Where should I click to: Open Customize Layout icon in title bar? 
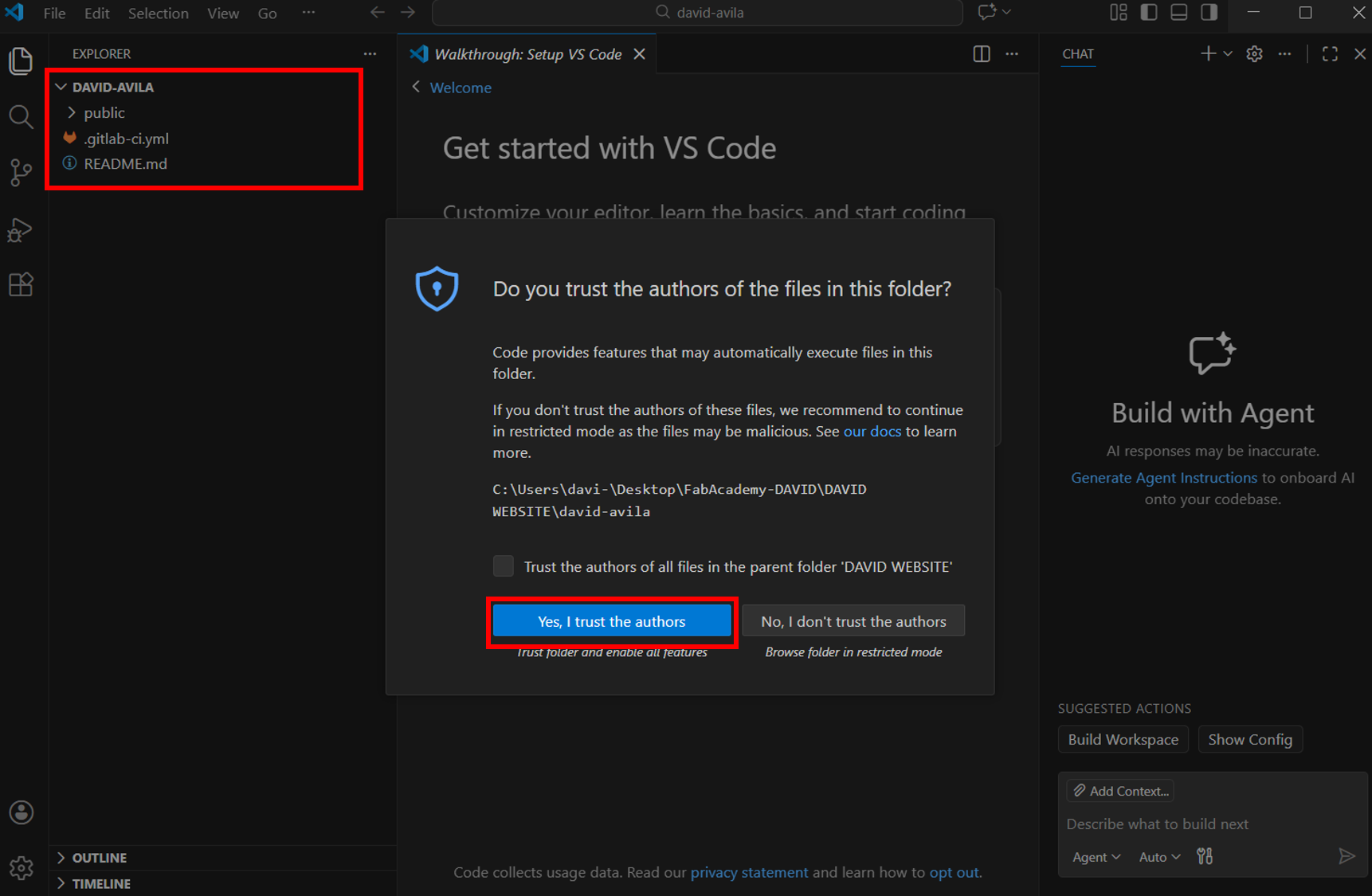(1119, 12)
